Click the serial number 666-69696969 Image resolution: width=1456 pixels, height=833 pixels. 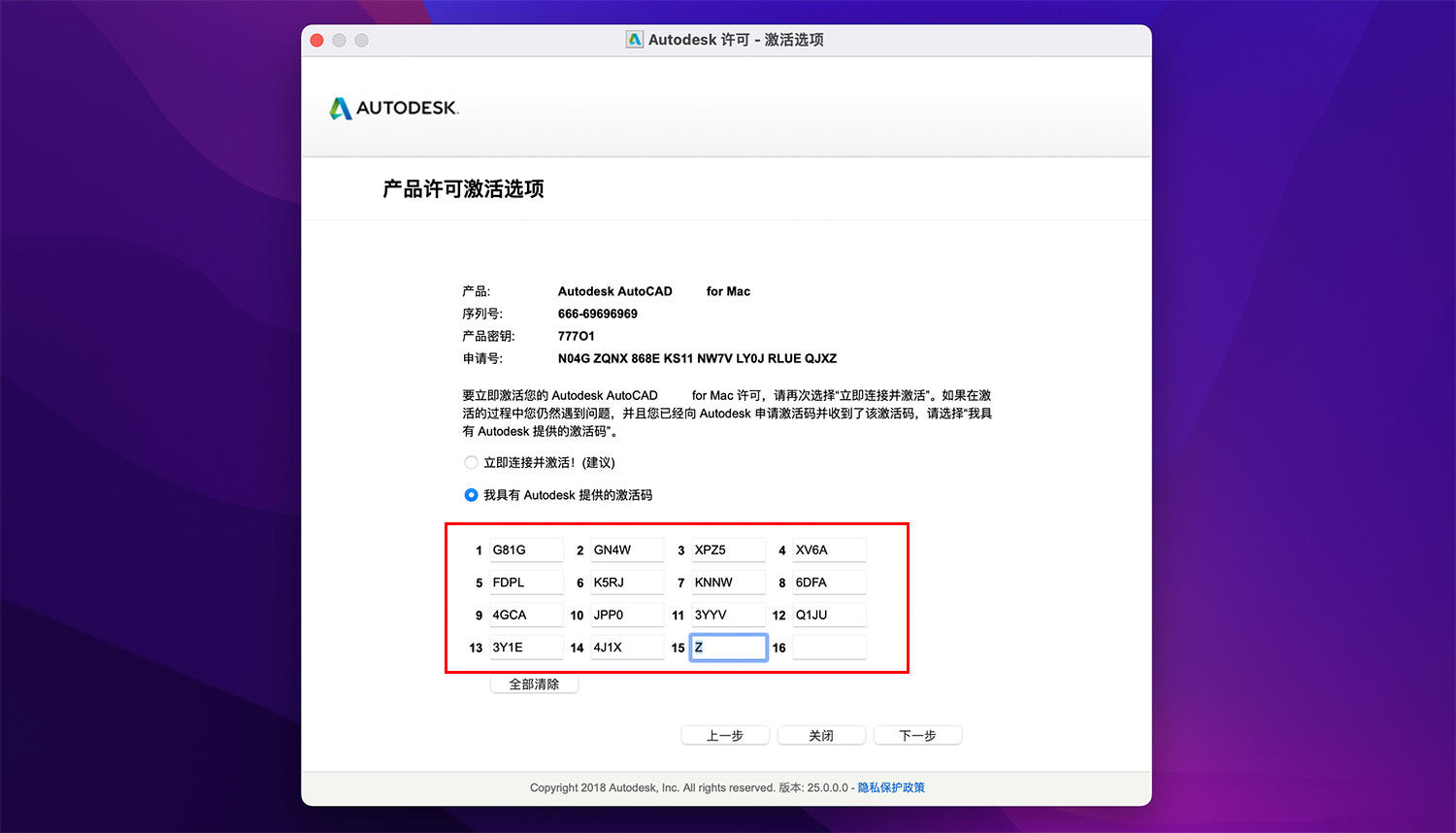pos(598,315)
